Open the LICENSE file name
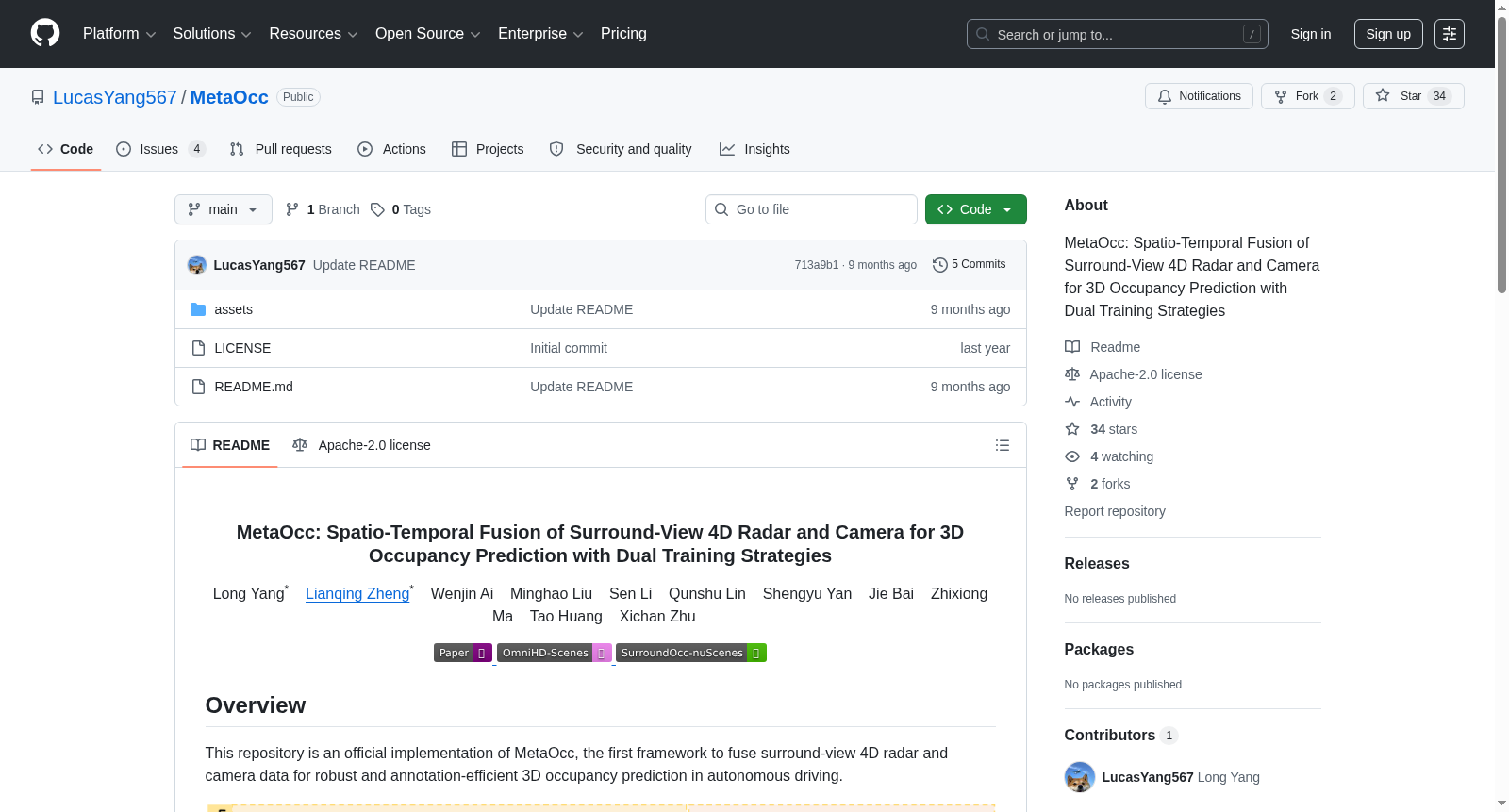Viewport: 1509px width, 812px height. (x=242, y=348)
